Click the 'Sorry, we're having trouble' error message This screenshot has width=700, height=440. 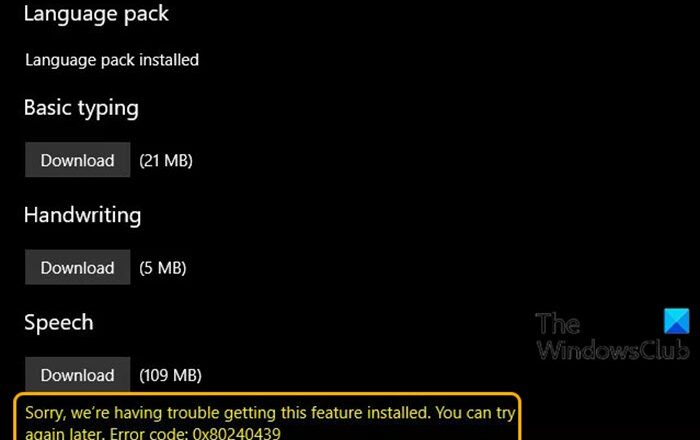coord(270,422)
